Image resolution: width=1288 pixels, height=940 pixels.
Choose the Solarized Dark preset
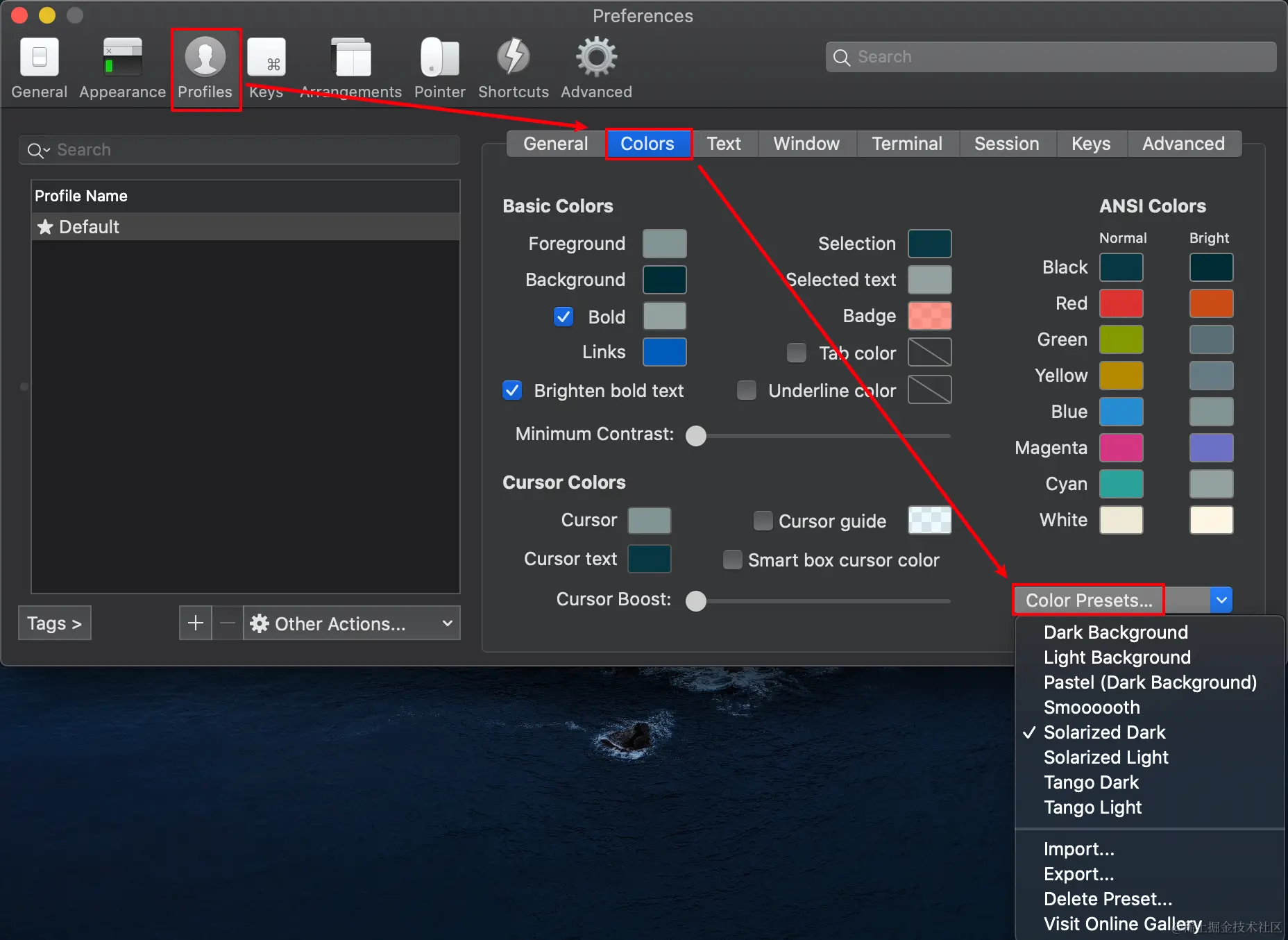(x=1149, y=732)
